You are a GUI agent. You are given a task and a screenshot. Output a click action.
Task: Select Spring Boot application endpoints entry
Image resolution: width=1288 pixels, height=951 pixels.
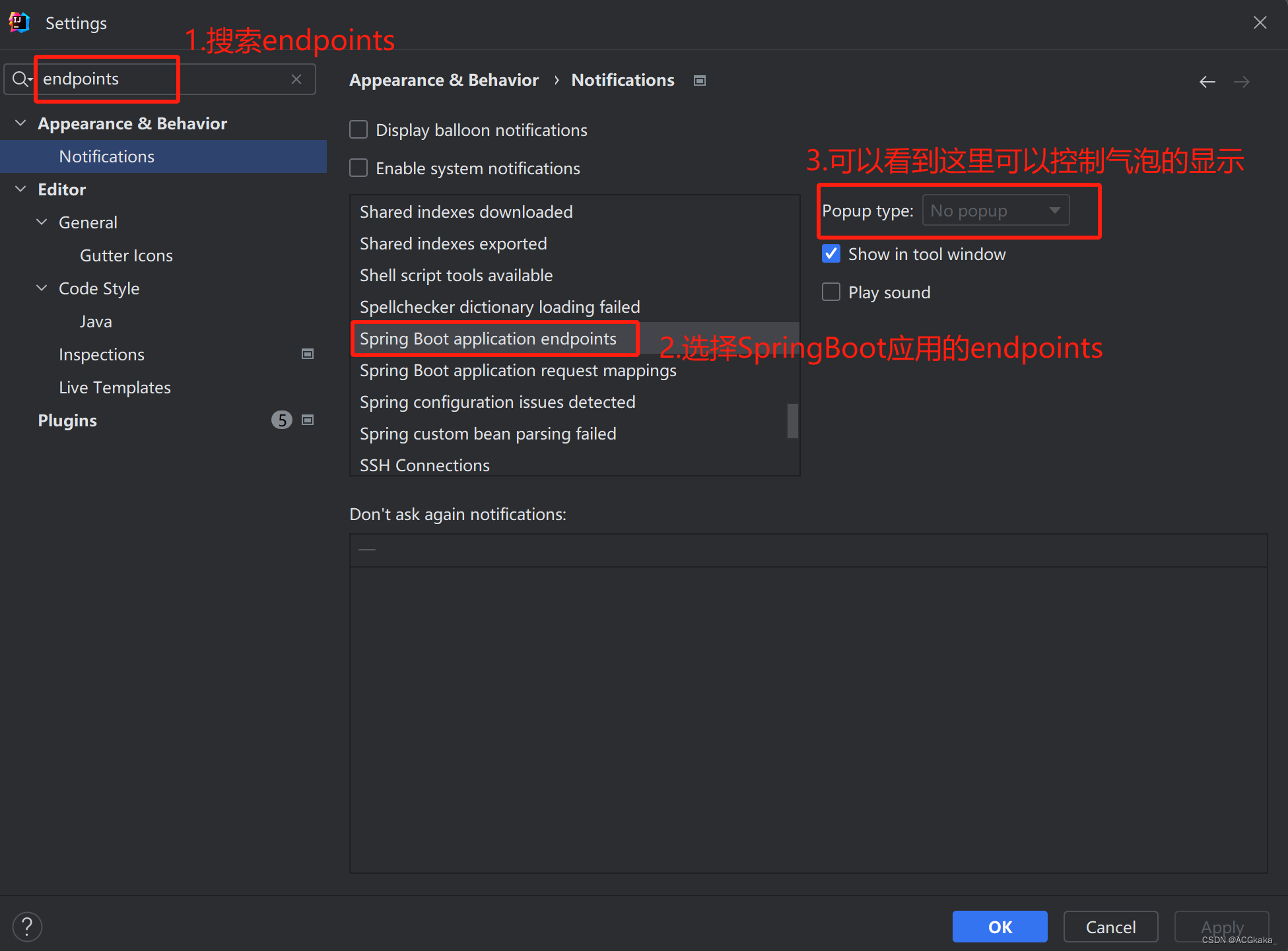(x=574, y=339)
